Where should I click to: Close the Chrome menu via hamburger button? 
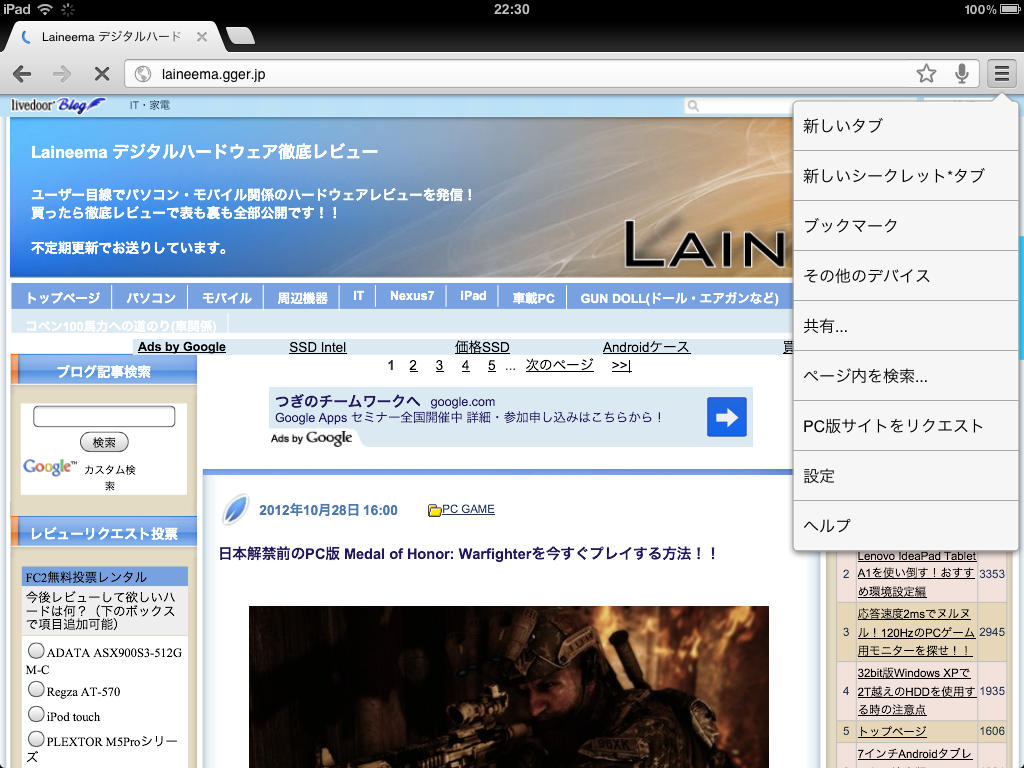tap(1002, 73)
